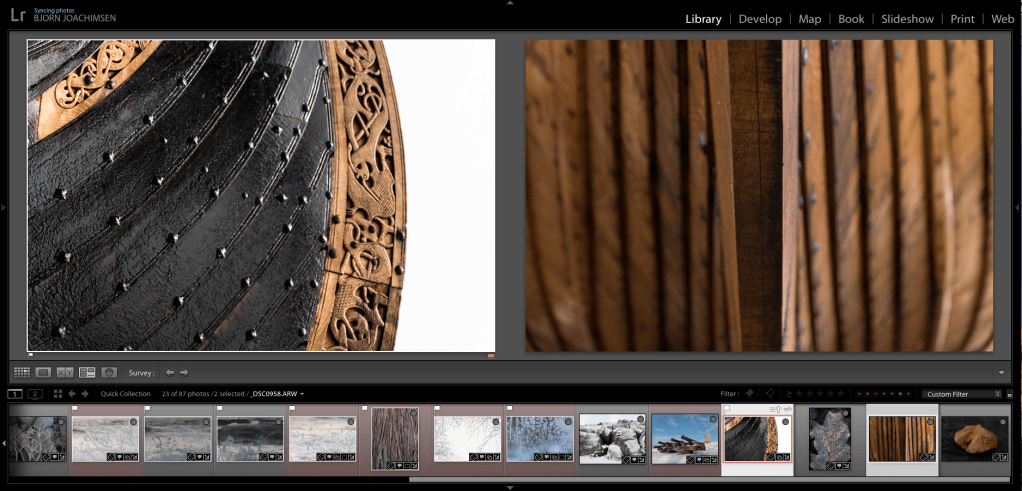Image resolution: width=1022 pixels, height=491 pixels.
Task: Click the Filter label in filmstrip bar
Action: pos(728,394)
